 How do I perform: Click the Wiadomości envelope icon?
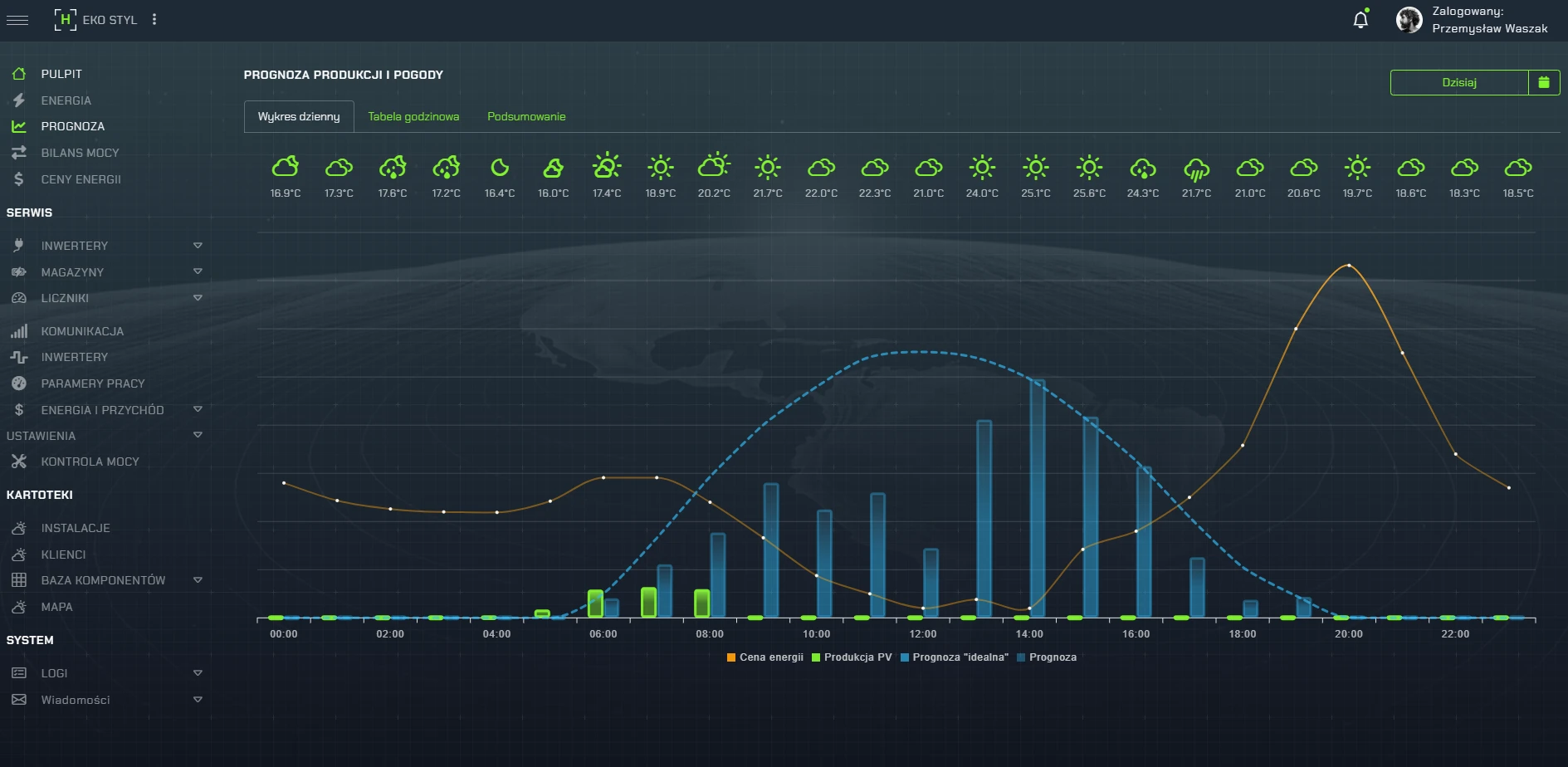coord(19,700)
